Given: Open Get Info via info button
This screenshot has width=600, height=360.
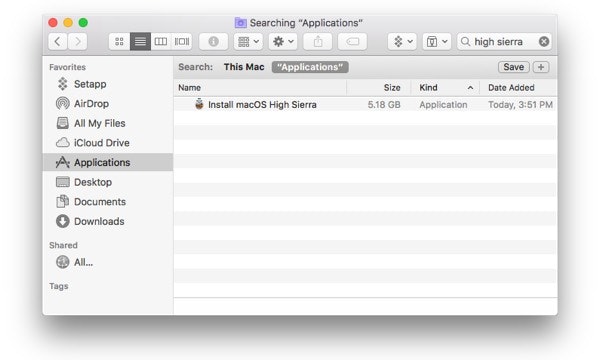Looking at the screenshot, I should (214, 41).
